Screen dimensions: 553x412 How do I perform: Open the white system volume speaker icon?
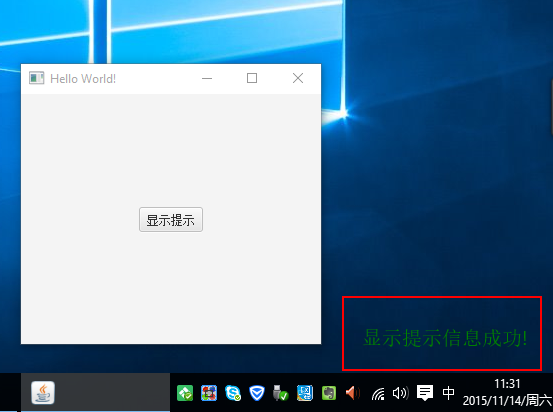(x=401, y=393)
